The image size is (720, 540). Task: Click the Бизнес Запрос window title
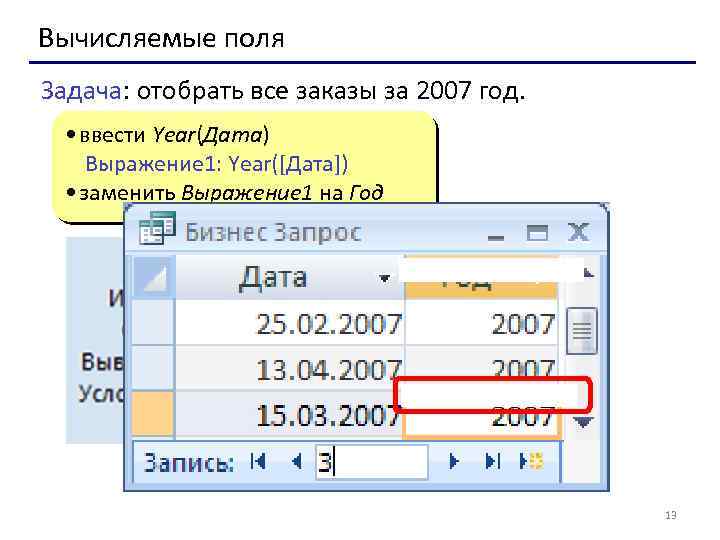(x=273, y=232)
